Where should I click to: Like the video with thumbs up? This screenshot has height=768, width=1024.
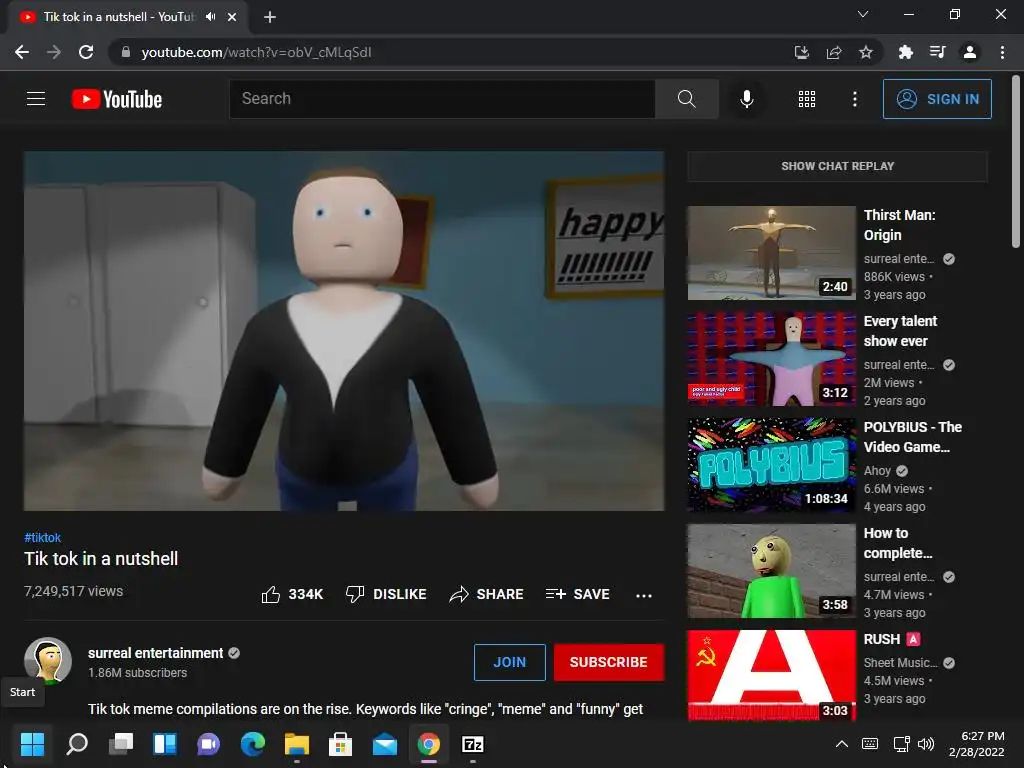[x=292, y=594]
